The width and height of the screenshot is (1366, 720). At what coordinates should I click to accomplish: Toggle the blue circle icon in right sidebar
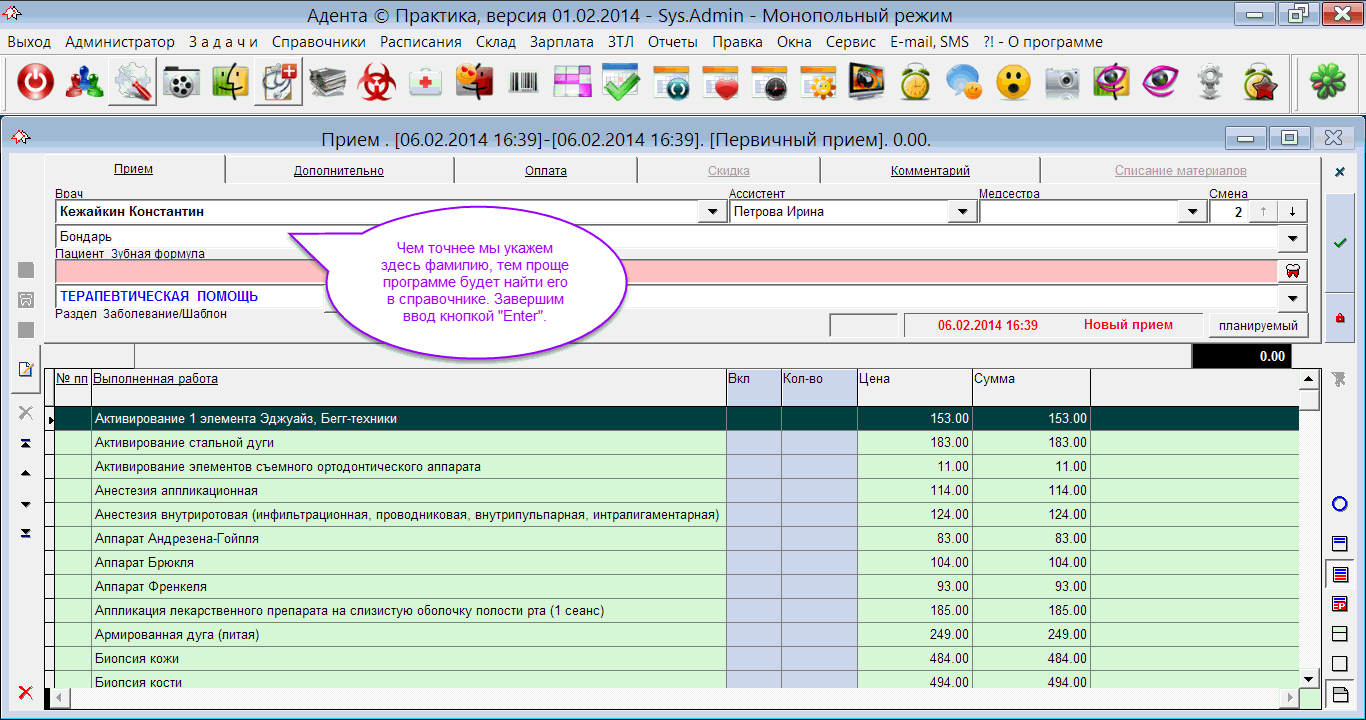(x=1340, y=504)
